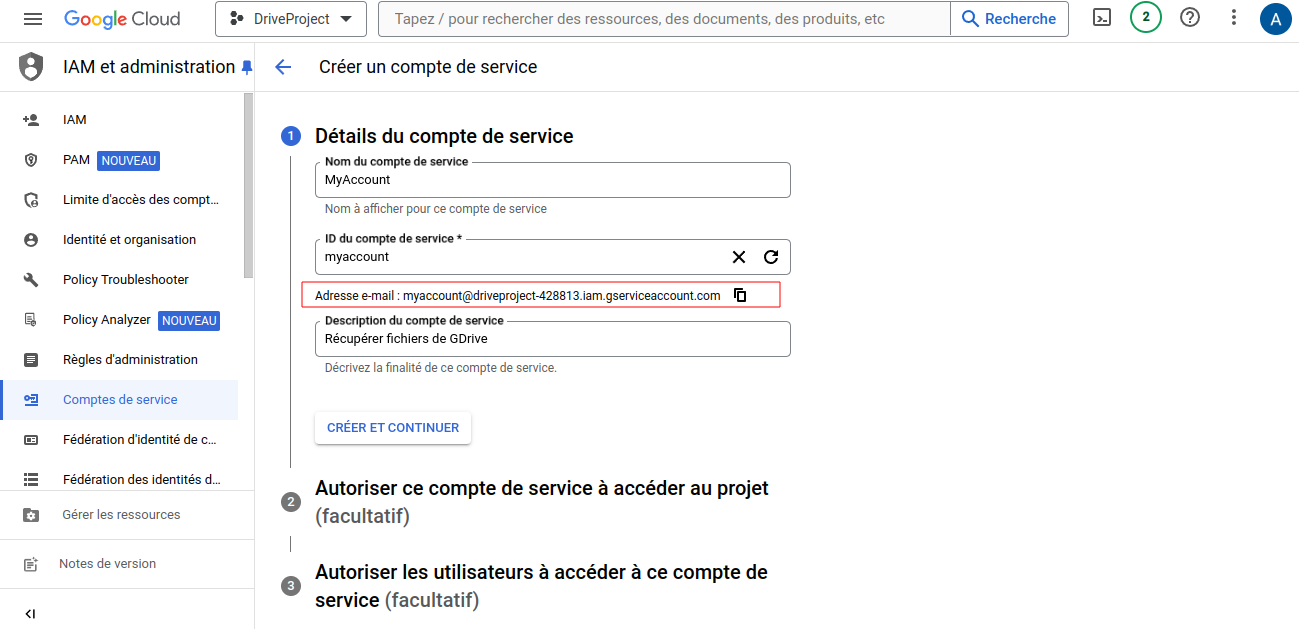Pin the IAM et administration section
This screenshot has width=1299, height=629.
tap(246, 67)
